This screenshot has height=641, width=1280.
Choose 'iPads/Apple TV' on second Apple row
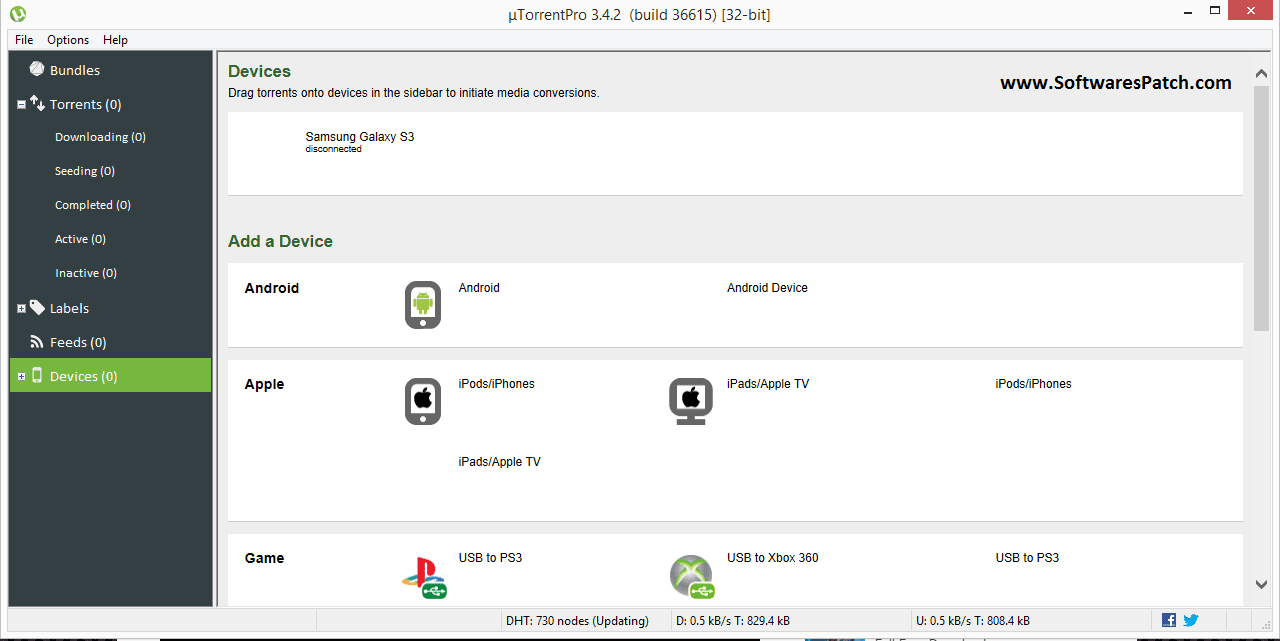pyautogui.click(x=499, y=462)
